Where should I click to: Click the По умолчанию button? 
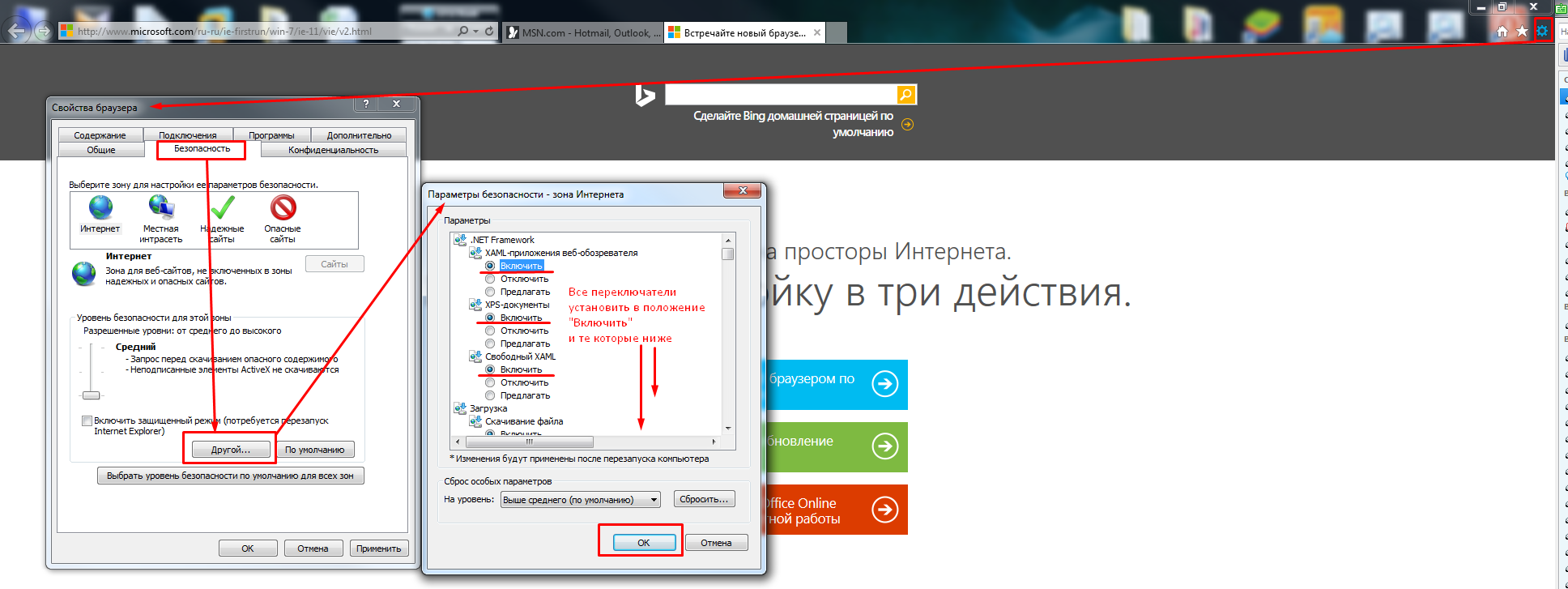point(315,450)
